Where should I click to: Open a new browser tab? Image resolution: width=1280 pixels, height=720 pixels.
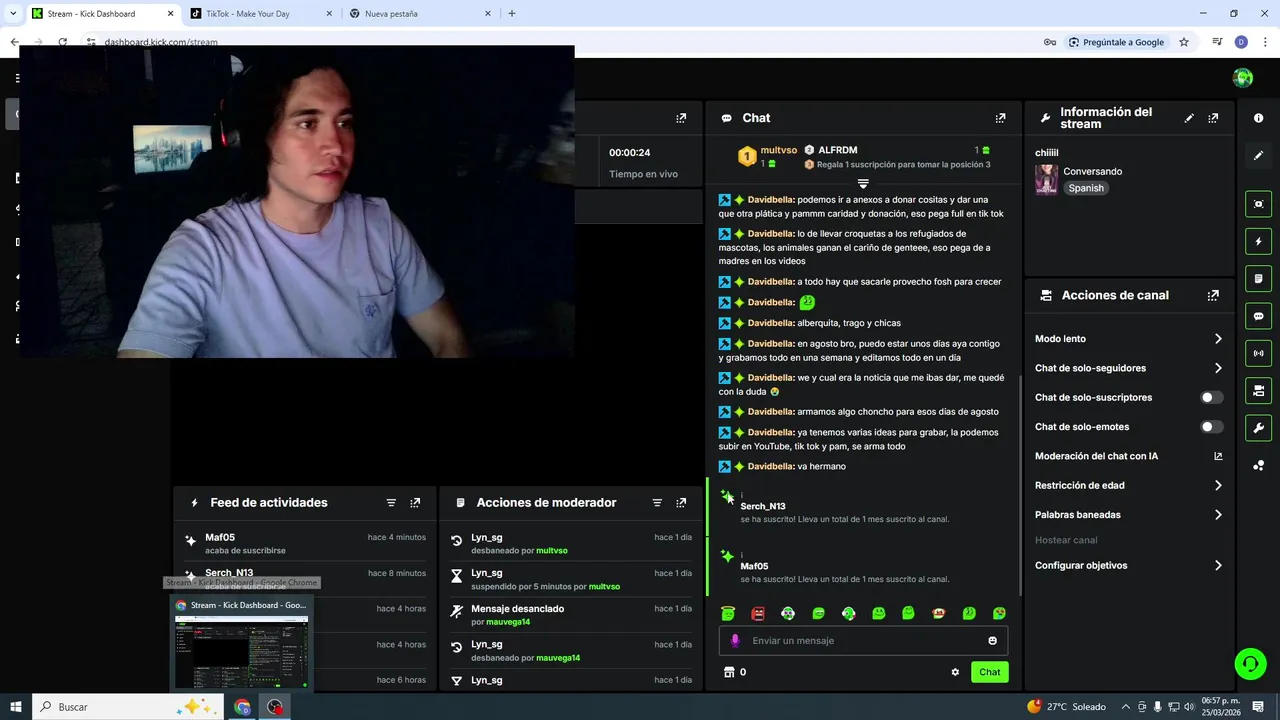pyautogui.click(x=512, y=14)
